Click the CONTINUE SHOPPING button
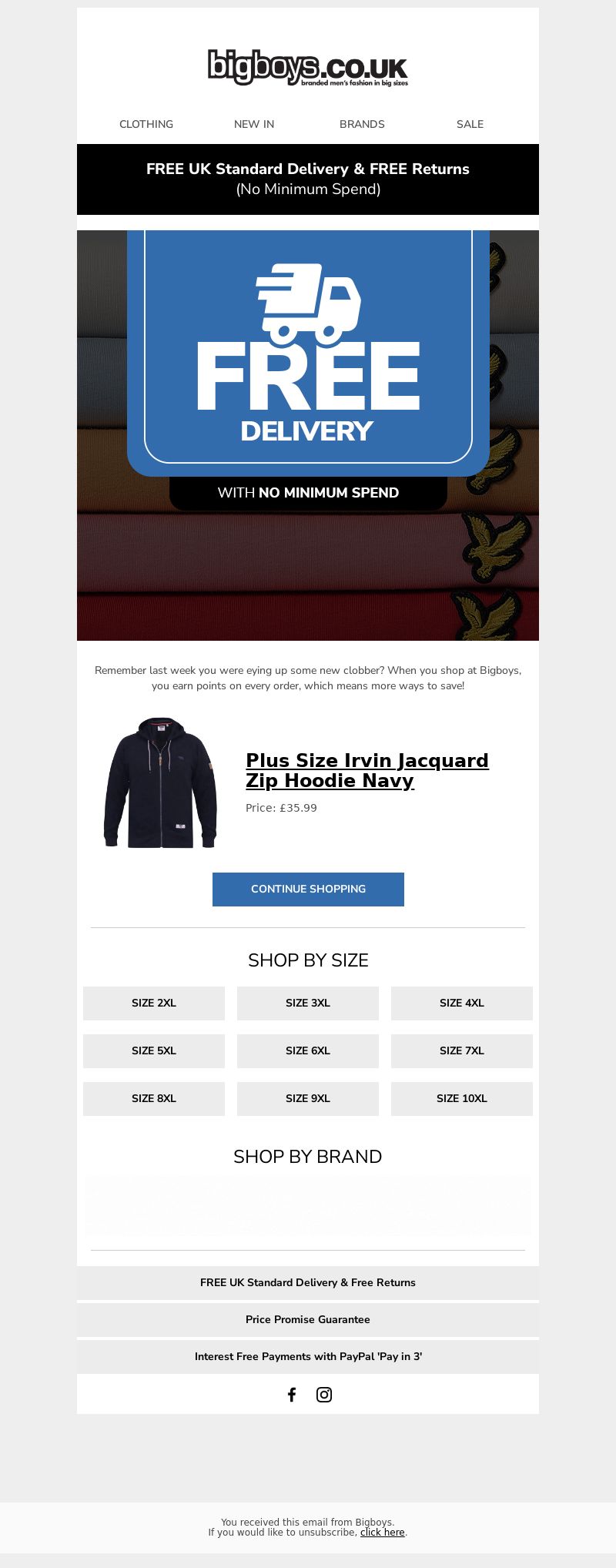616x1568 pixels. coord(308,889)
